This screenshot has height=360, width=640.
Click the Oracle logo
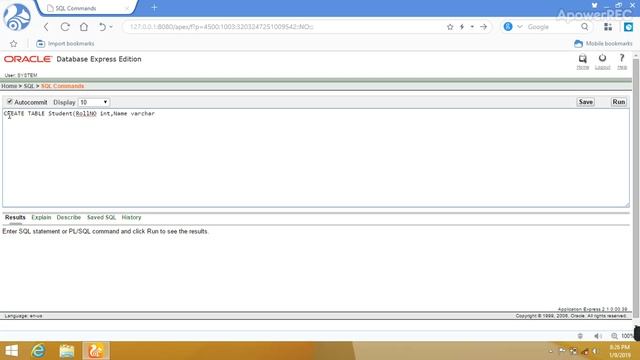28,59
